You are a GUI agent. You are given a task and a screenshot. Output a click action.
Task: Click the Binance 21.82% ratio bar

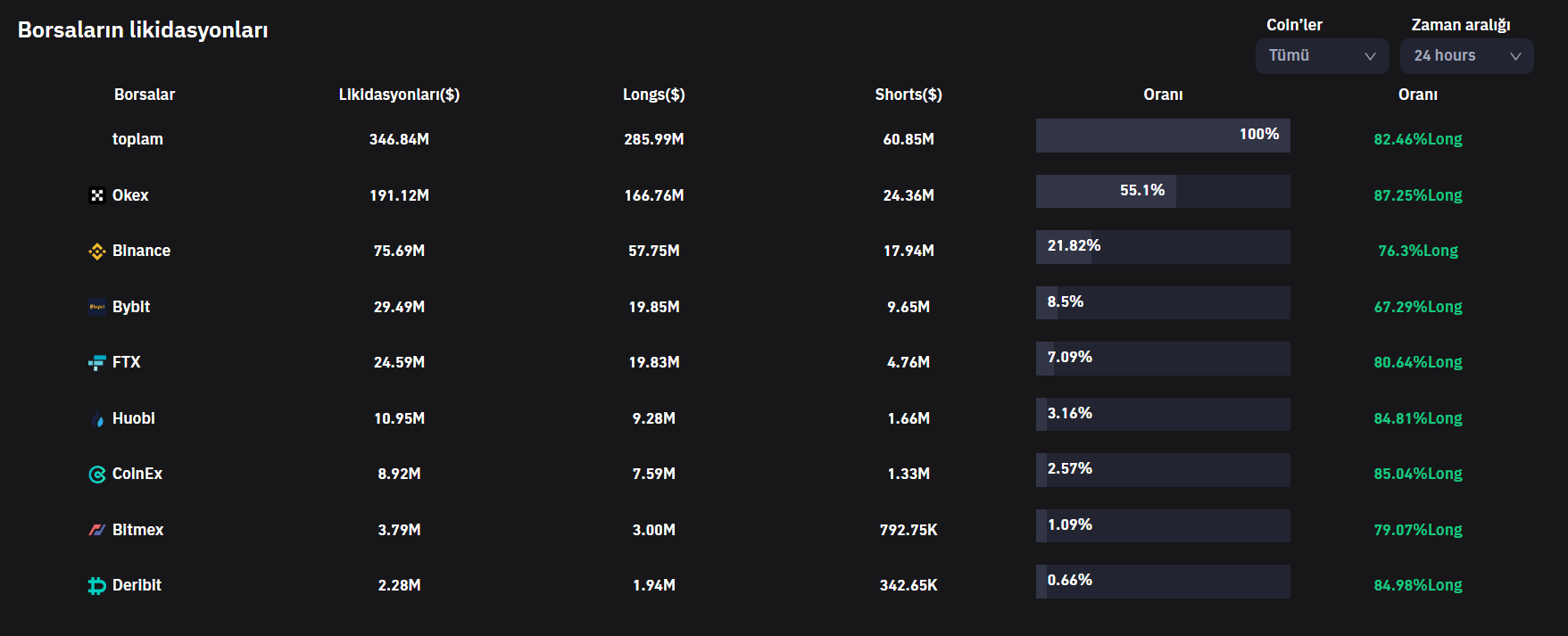[1162, 247]
